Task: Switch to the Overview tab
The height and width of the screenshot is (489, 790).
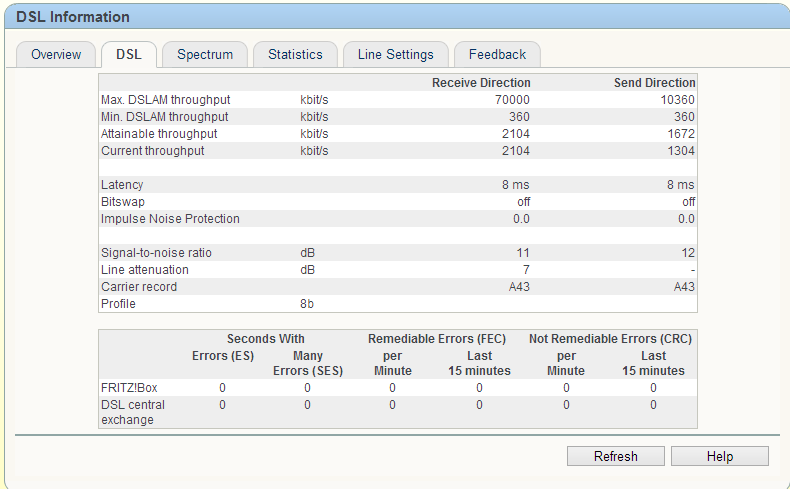Action: click(x=56, y=54)
